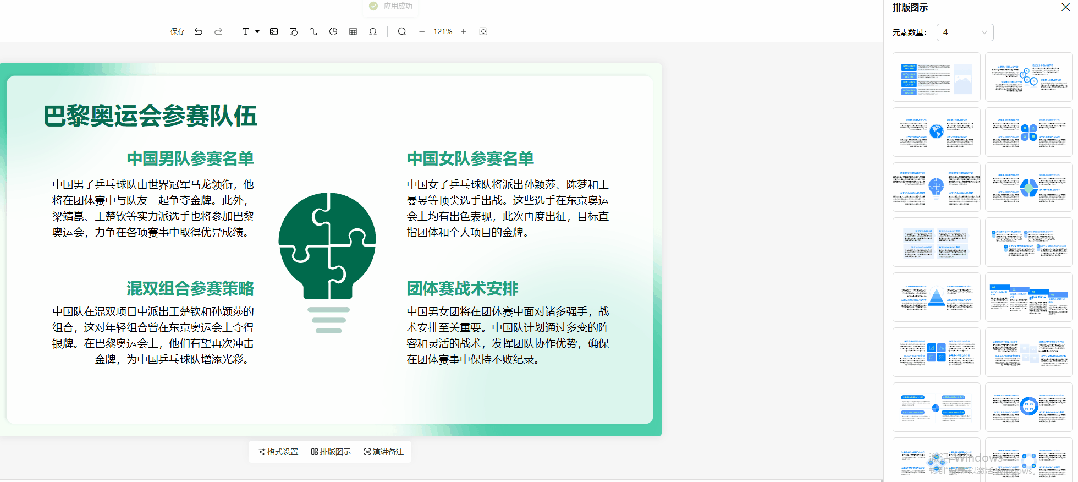The image size is (1078, 482).
Task: Choose the globe-centered layout thumbnail
Action: (936, 132)
